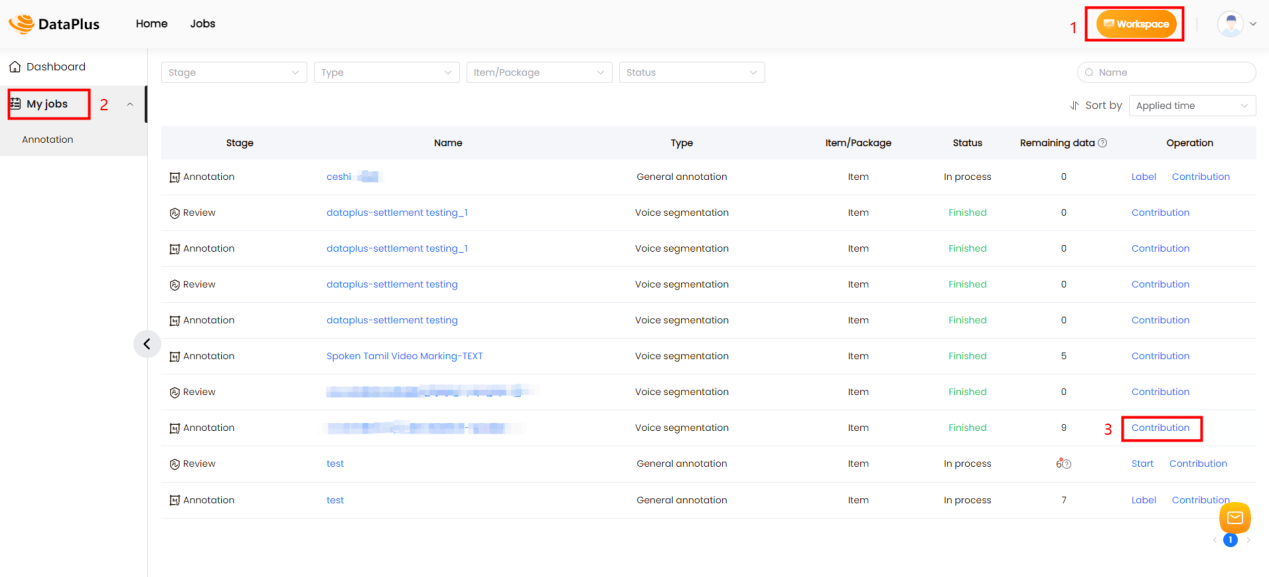Go to the Home menu
The width and height of the screenshot is (1269, 577).
pyautogui.click(x=151, y=23)
